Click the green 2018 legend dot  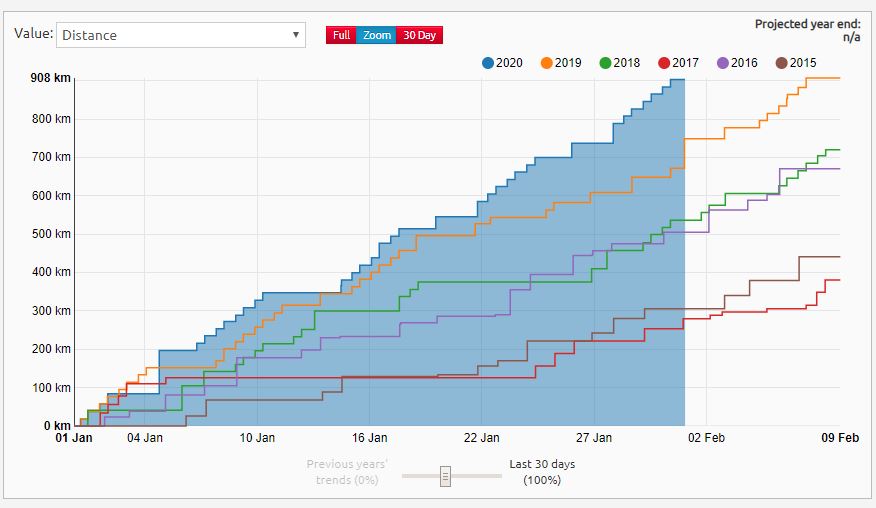point(605,63)
